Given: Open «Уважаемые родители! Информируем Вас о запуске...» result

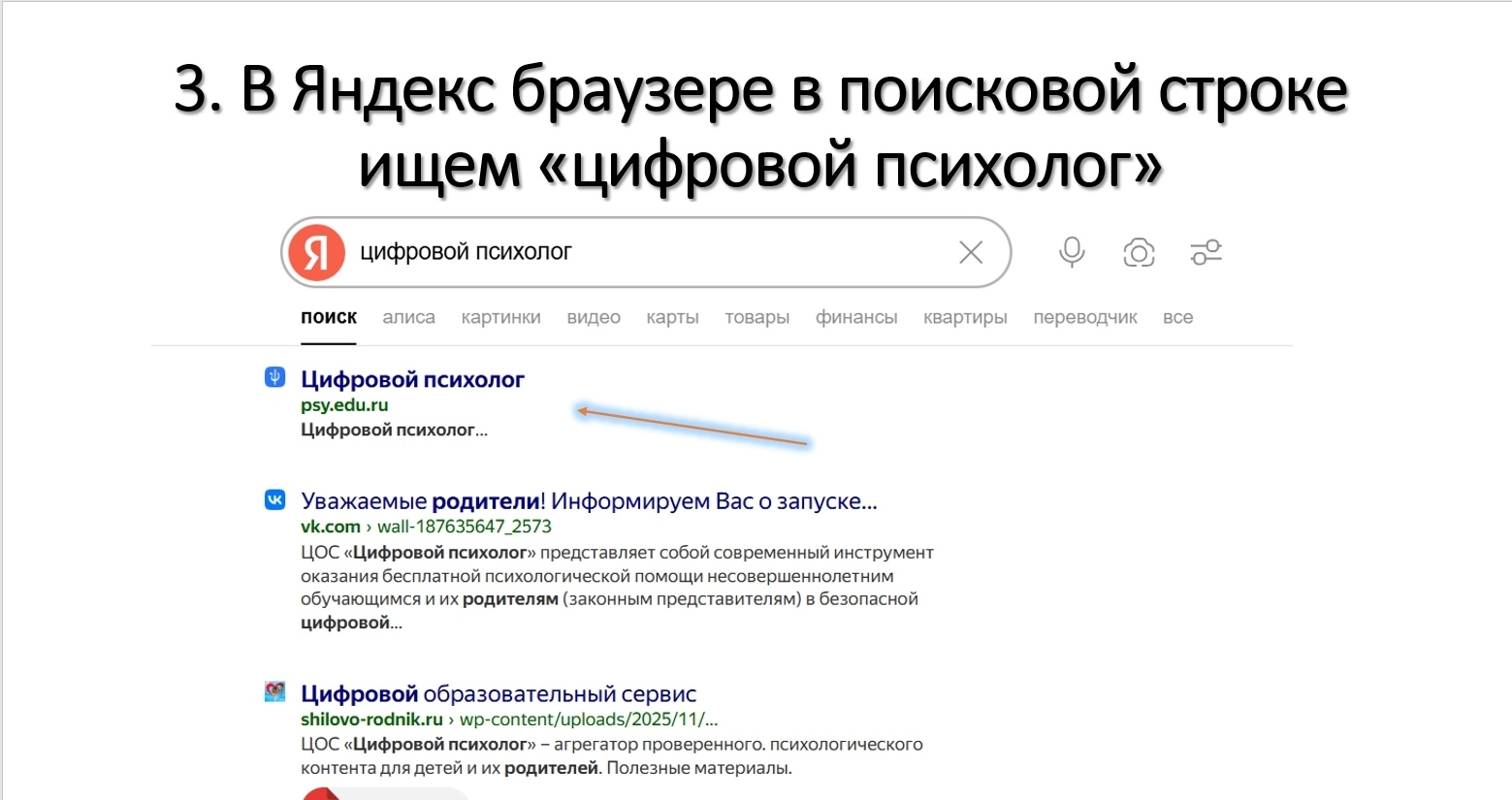Looking at the screenshot, I should 589,501.
